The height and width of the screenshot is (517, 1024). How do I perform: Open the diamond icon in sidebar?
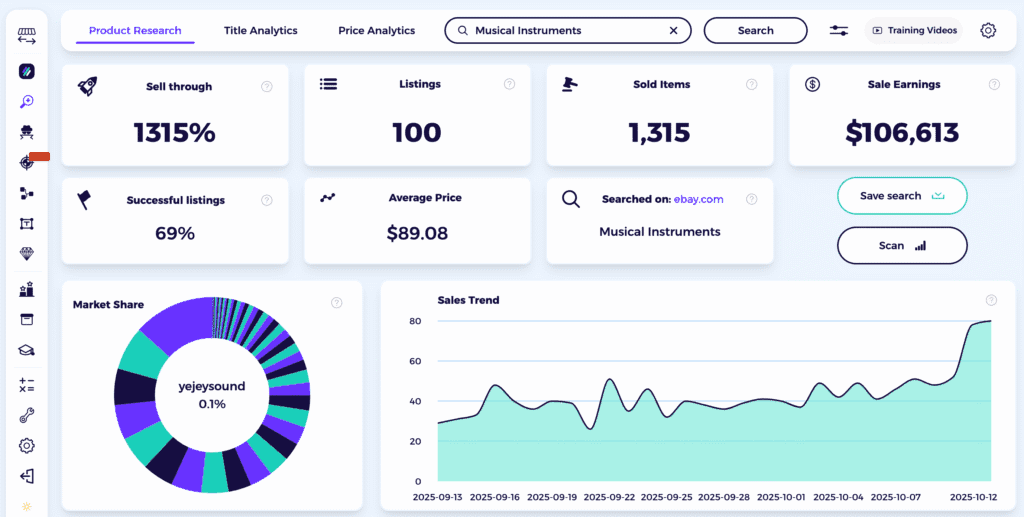(27, 254)
